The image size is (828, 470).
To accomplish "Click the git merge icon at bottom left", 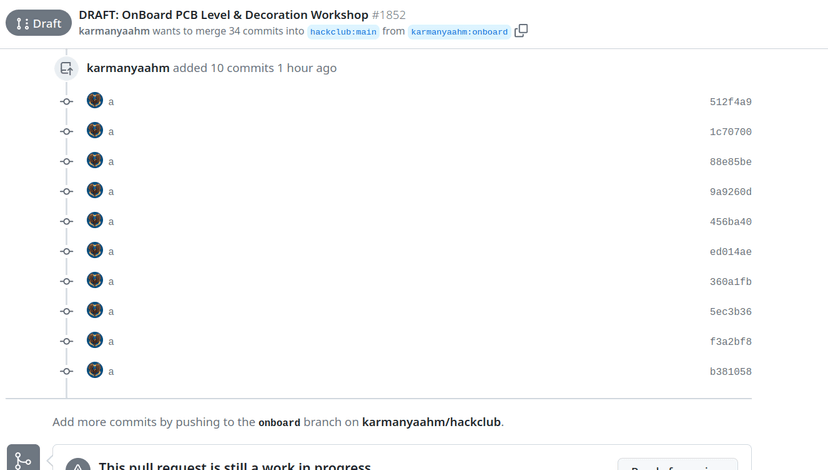I will coord(23,458).
